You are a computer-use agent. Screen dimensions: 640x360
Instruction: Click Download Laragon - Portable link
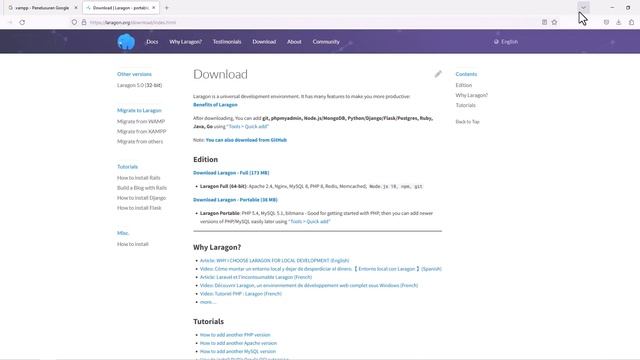click(235, 200)
